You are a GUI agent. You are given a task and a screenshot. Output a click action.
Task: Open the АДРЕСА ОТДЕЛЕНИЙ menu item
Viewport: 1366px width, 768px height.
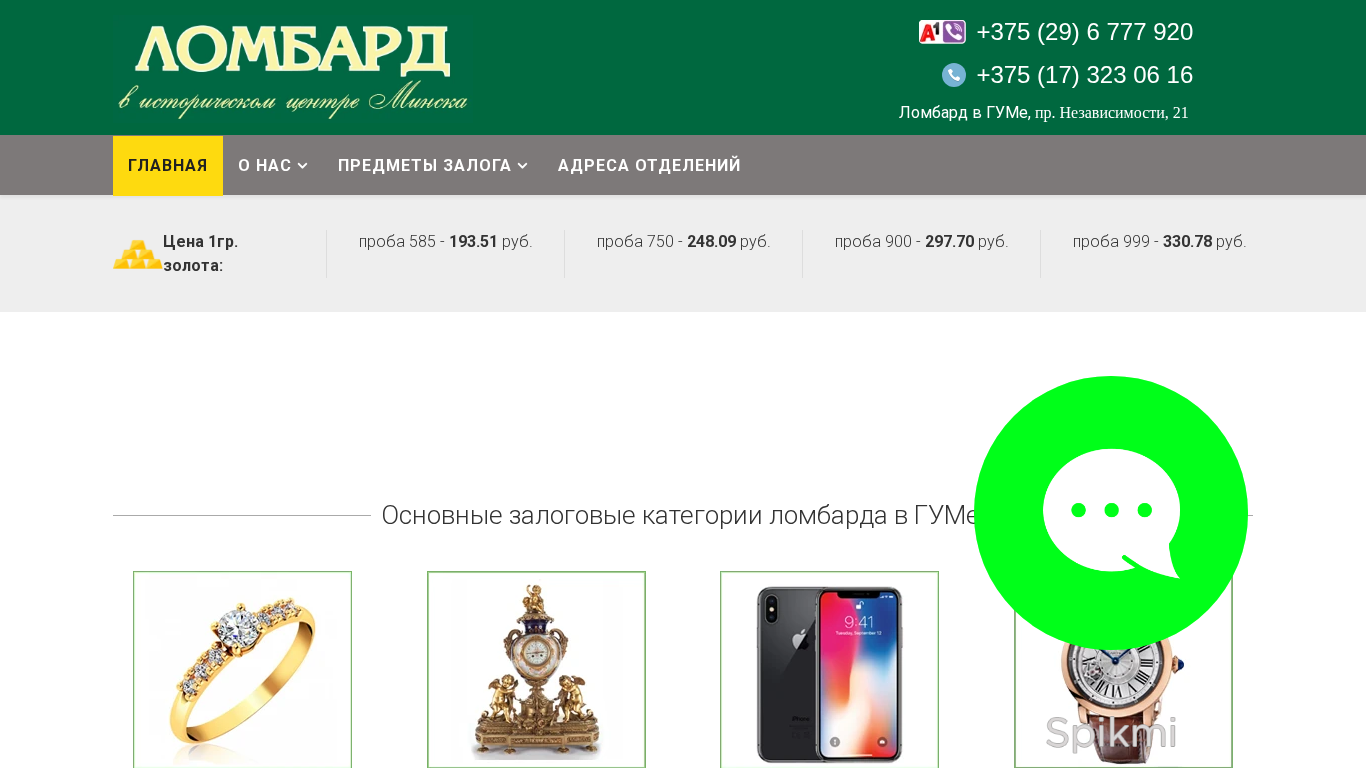tap(649, 165)
